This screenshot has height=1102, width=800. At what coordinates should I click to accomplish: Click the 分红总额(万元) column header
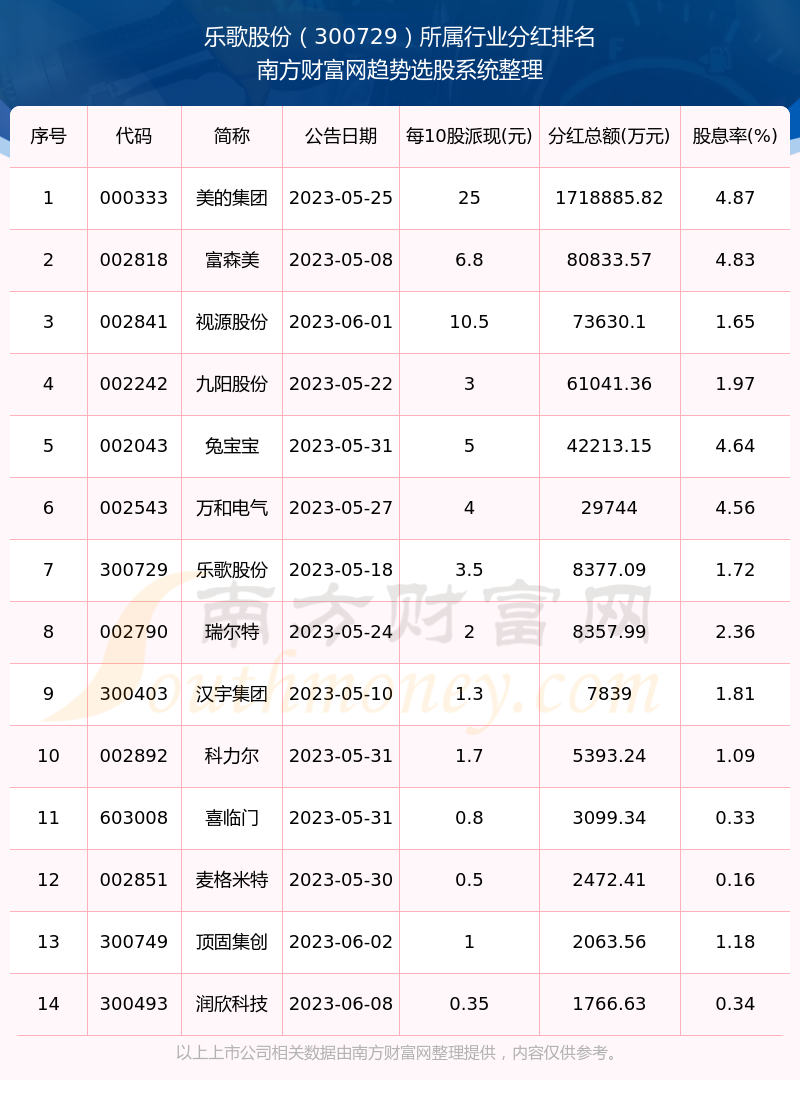pyautogui.click(x=609, y=136)
